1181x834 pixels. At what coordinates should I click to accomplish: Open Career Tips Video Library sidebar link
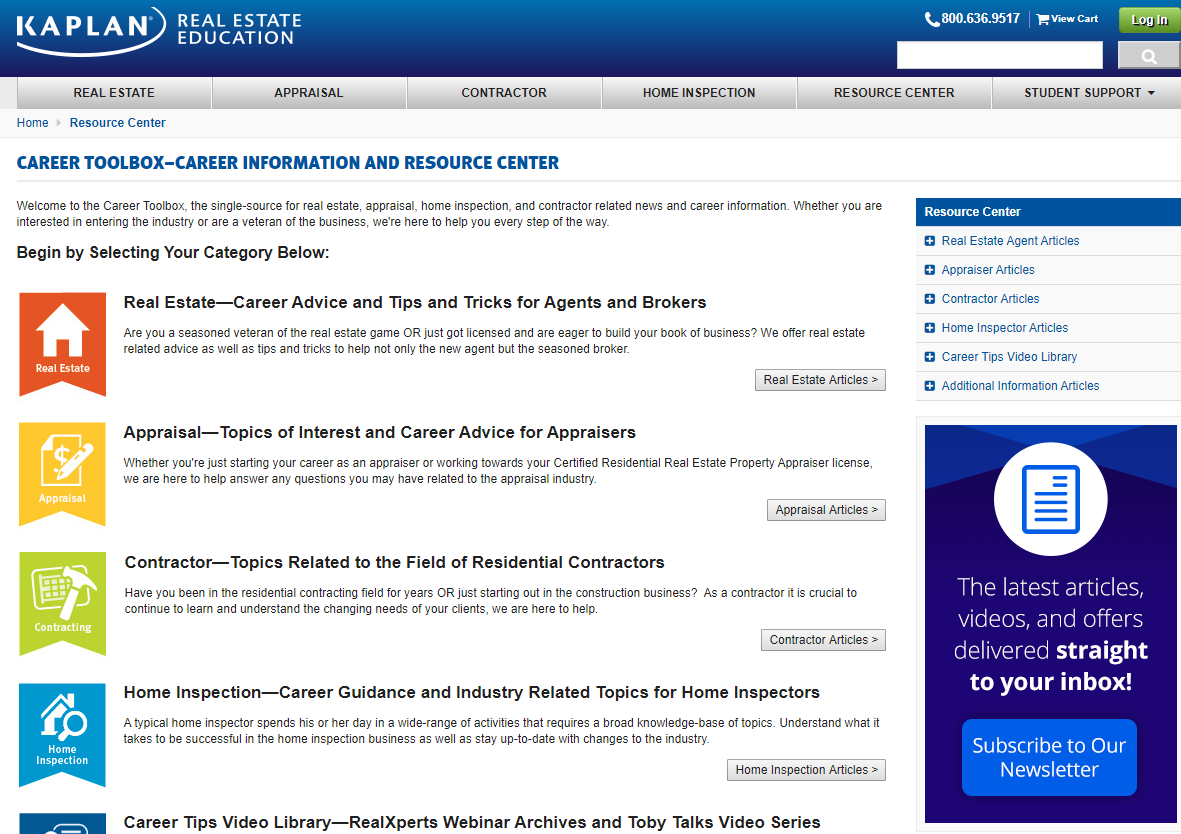[x=1009, y=357]
